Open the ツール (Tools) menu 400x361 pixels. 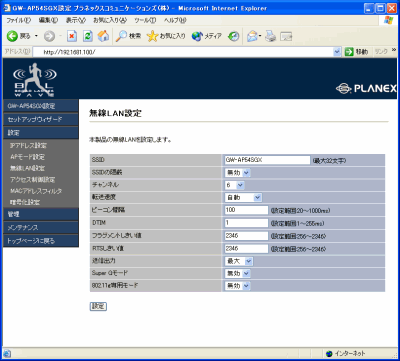[145, 20]
